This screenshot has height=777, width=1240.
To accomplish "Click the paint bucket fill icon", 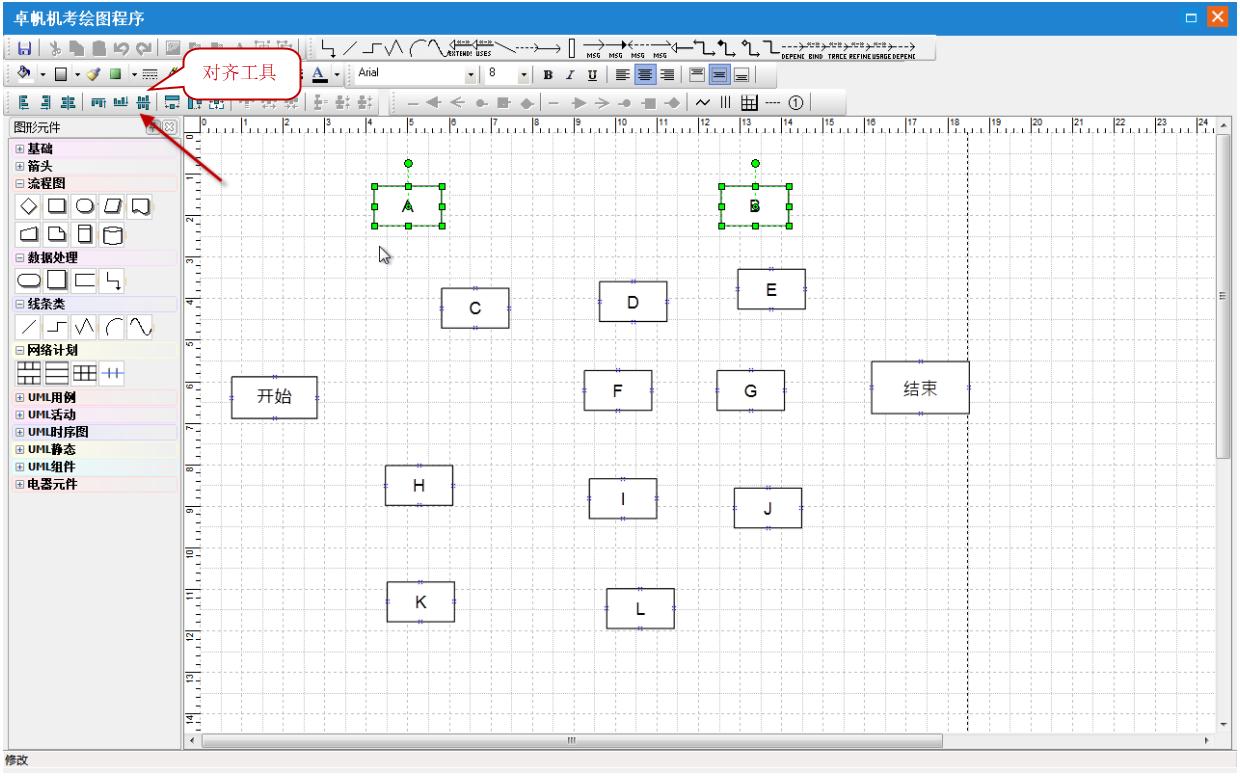I will pyautogui.click(x=24, y=75).
